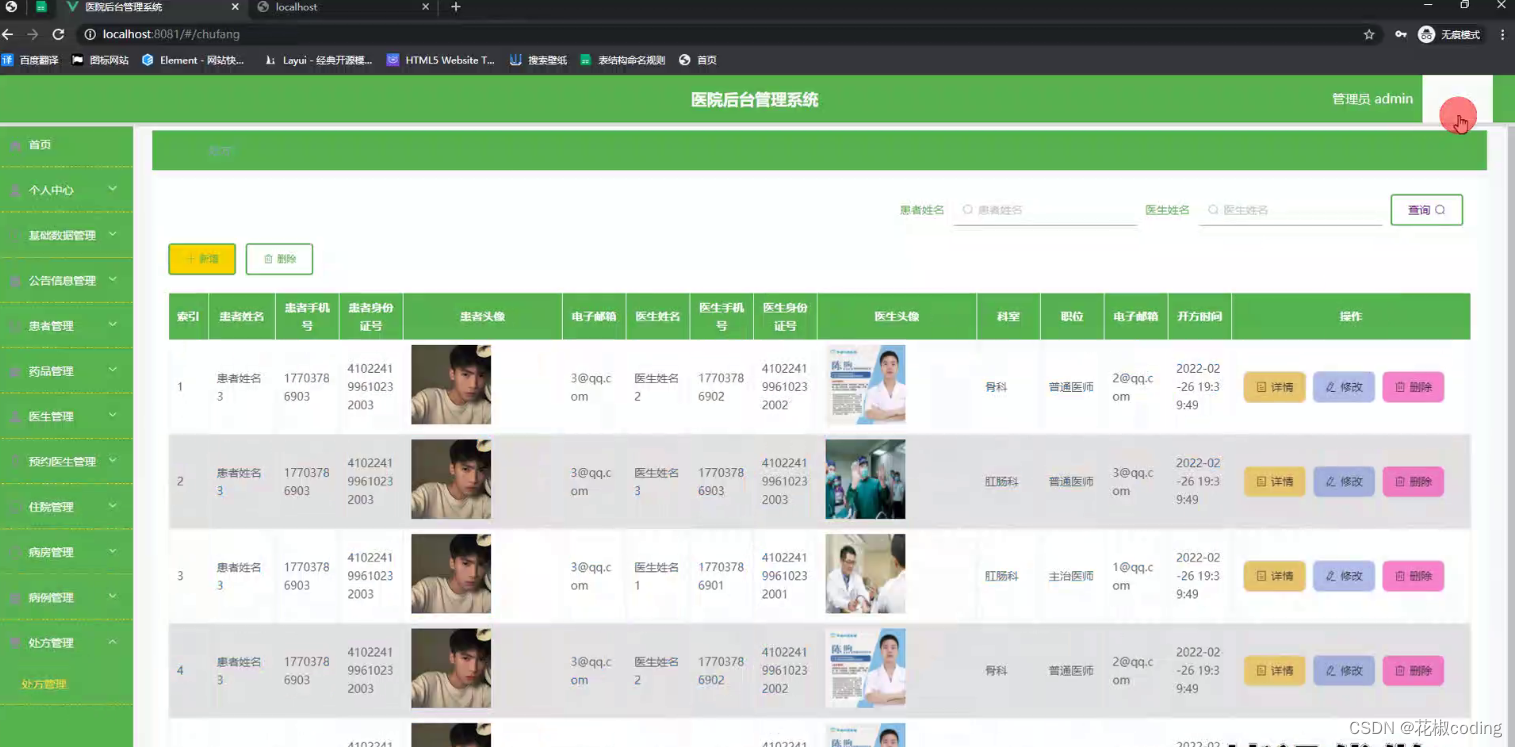Close the 医院后台管理系统 browser tab

click(x=236, y=7)
